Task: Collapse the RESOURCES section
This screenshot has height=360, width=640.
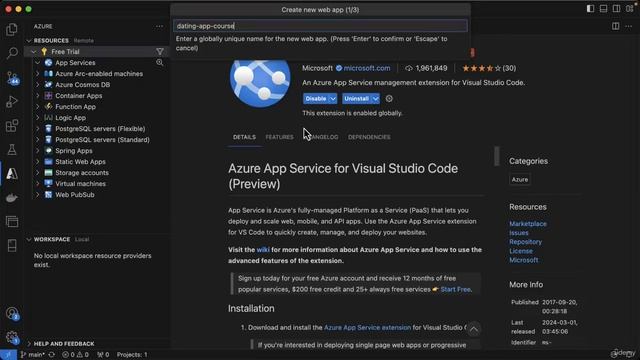Action: coord(29,41)
